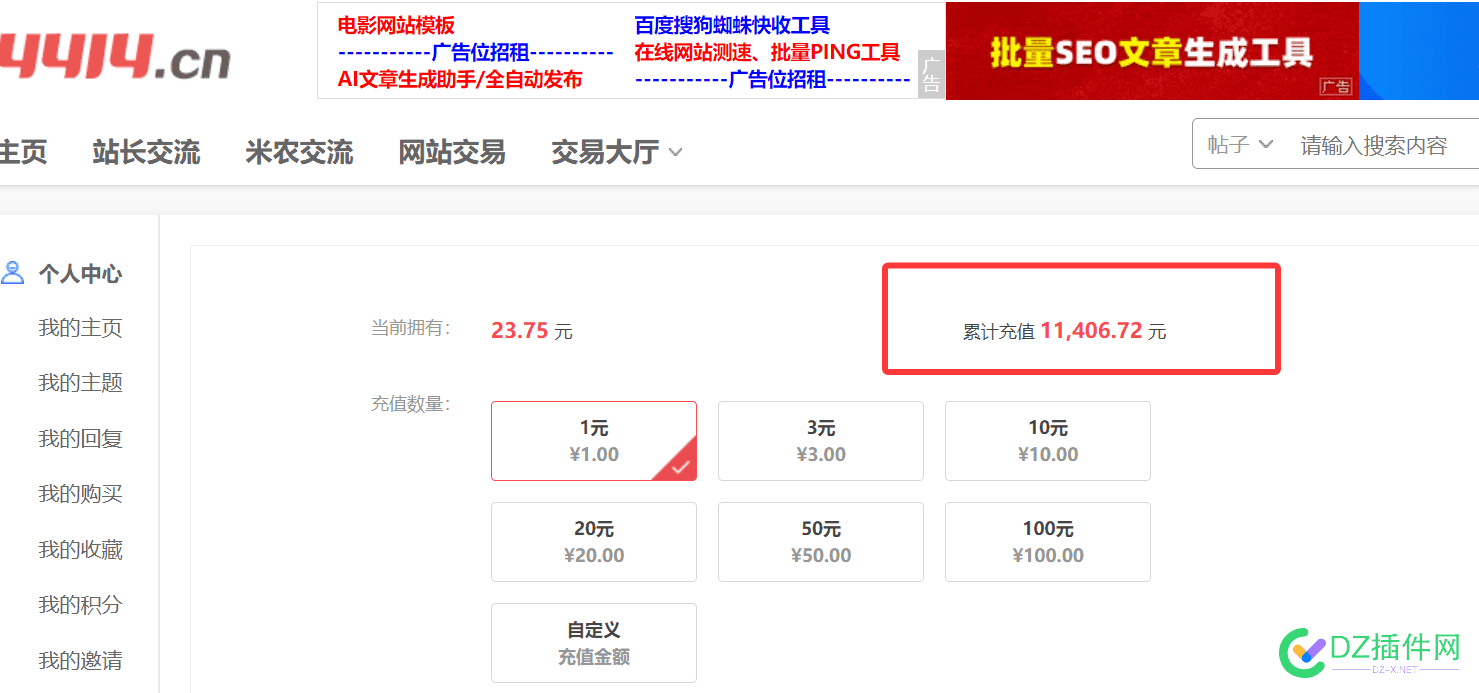Open 我的购买 in the sidebar
1479x693 pixels.
(80, 494)
